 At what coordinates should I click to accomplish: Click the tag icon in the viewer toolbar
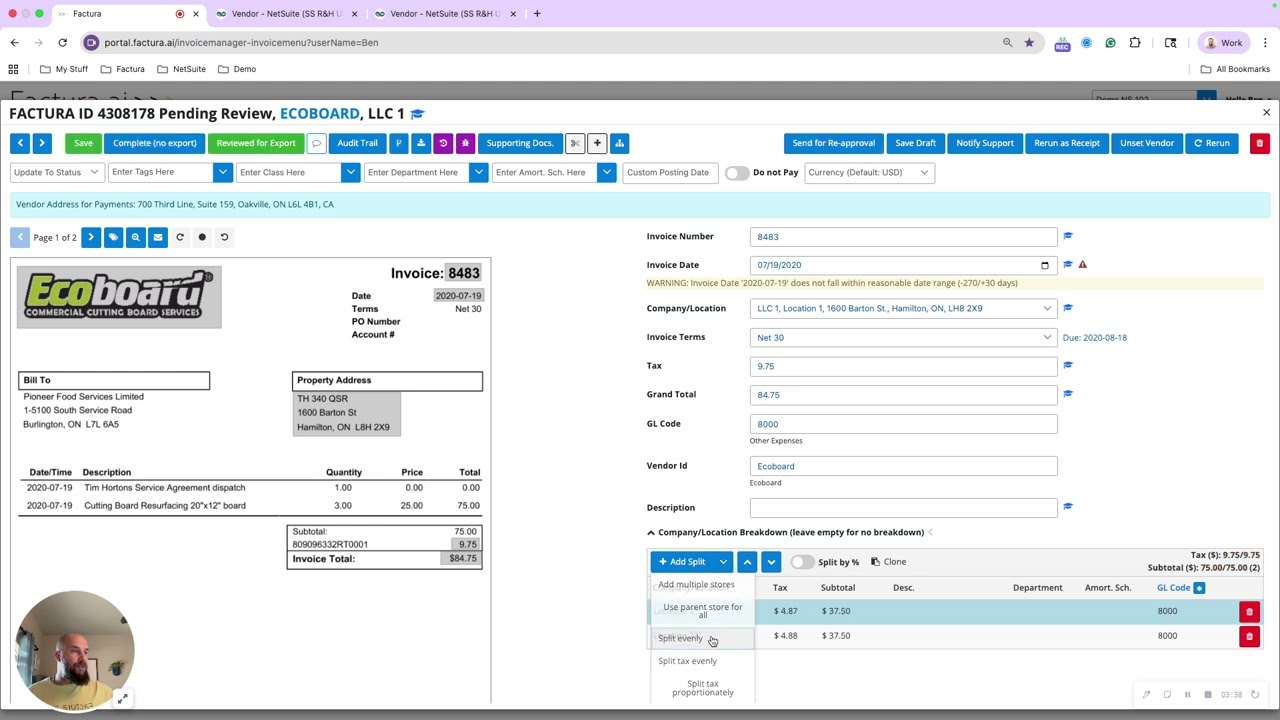click(113, 237)
